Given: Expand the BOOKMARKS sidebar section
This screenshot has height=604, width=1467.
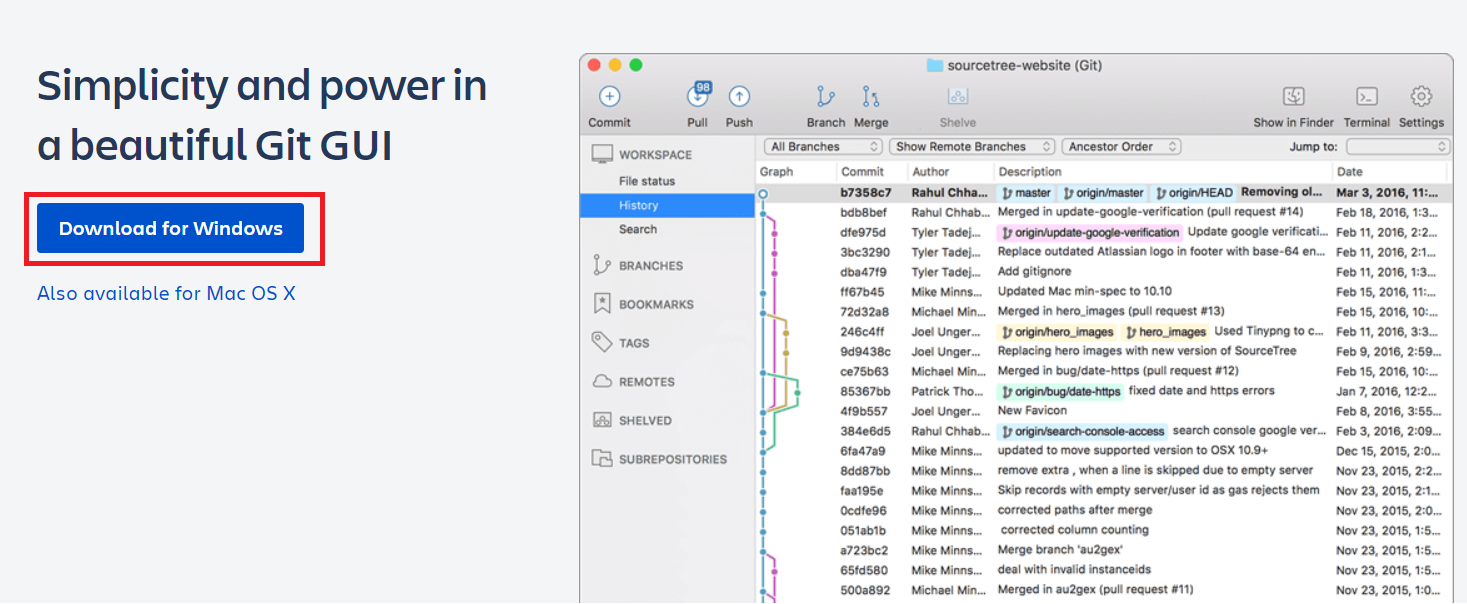Looking at the screenshot, I should coord(656,304).
